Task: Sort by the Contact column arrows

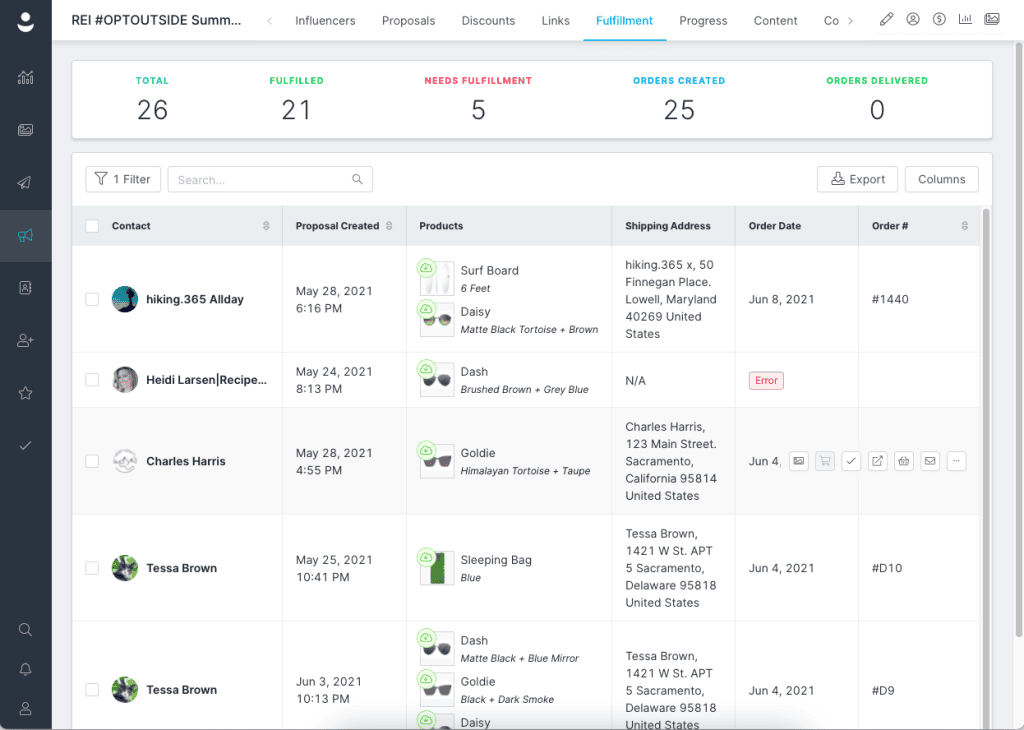Action: (x=266, y=226)
